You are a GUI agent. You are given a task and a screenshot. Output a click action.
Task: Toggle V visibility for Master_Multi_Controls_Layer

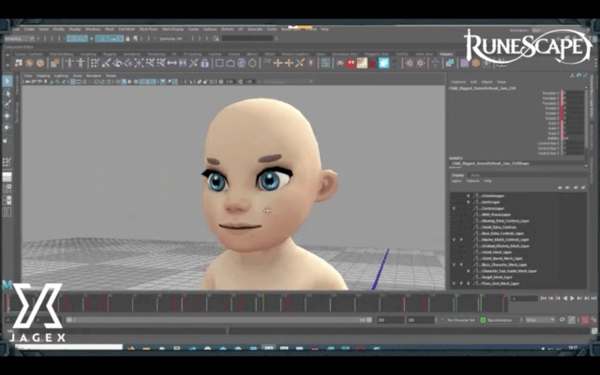[454, 240]
